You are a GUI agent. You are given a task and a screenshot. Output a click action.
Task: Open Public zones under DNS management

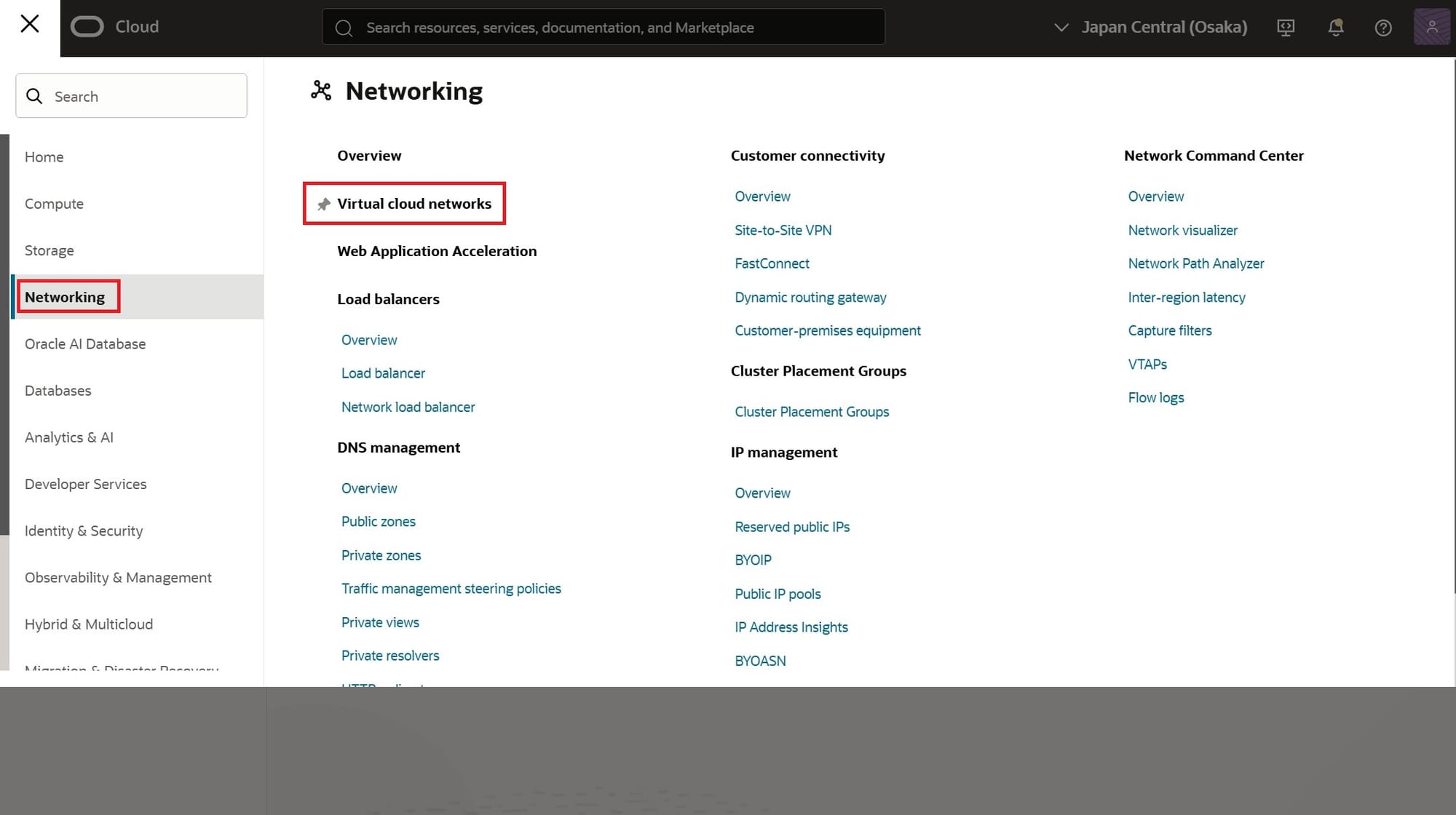[378, 521]
